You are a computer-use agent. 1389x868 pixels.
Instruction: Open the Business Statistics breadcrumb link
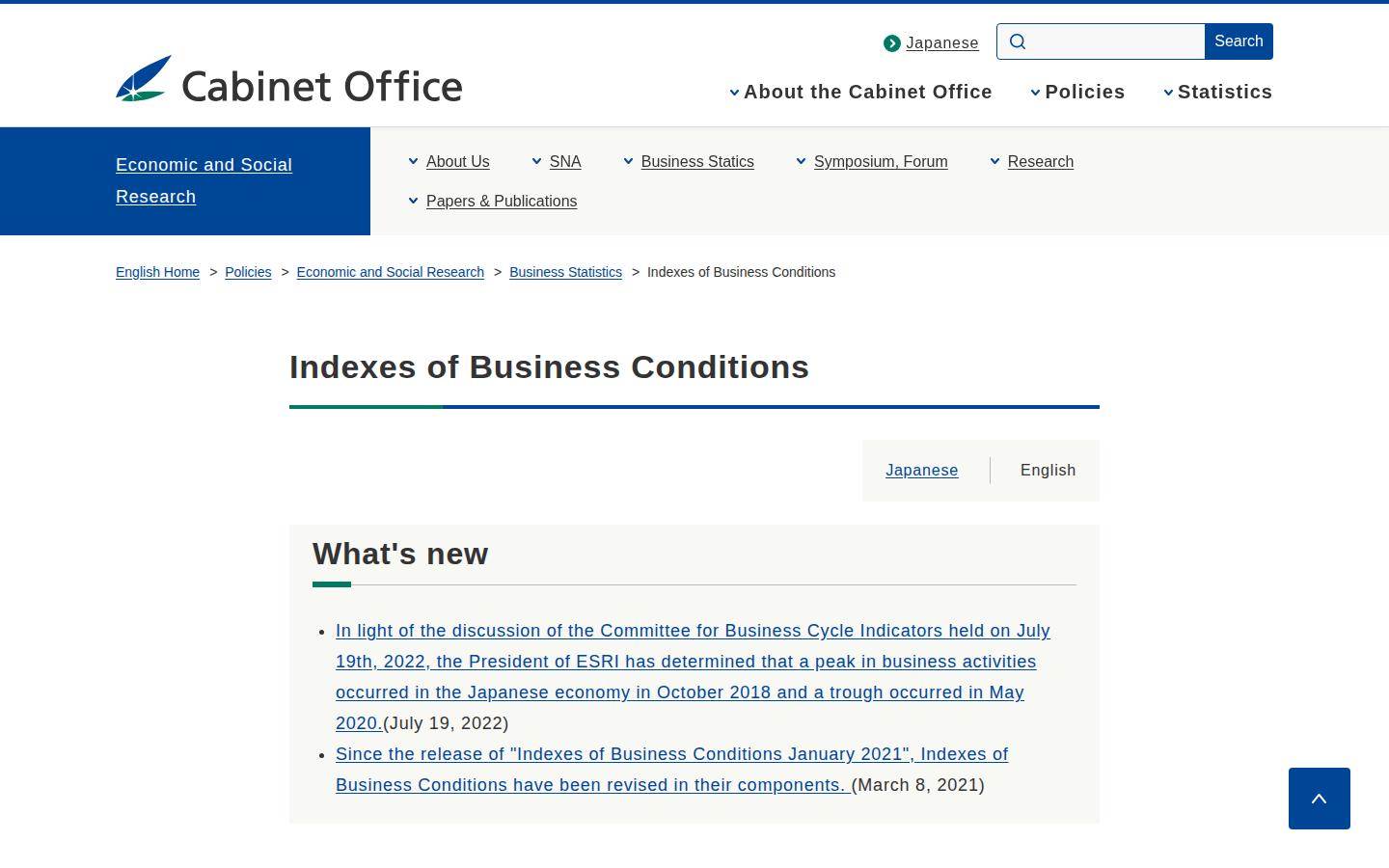point(565,272)
